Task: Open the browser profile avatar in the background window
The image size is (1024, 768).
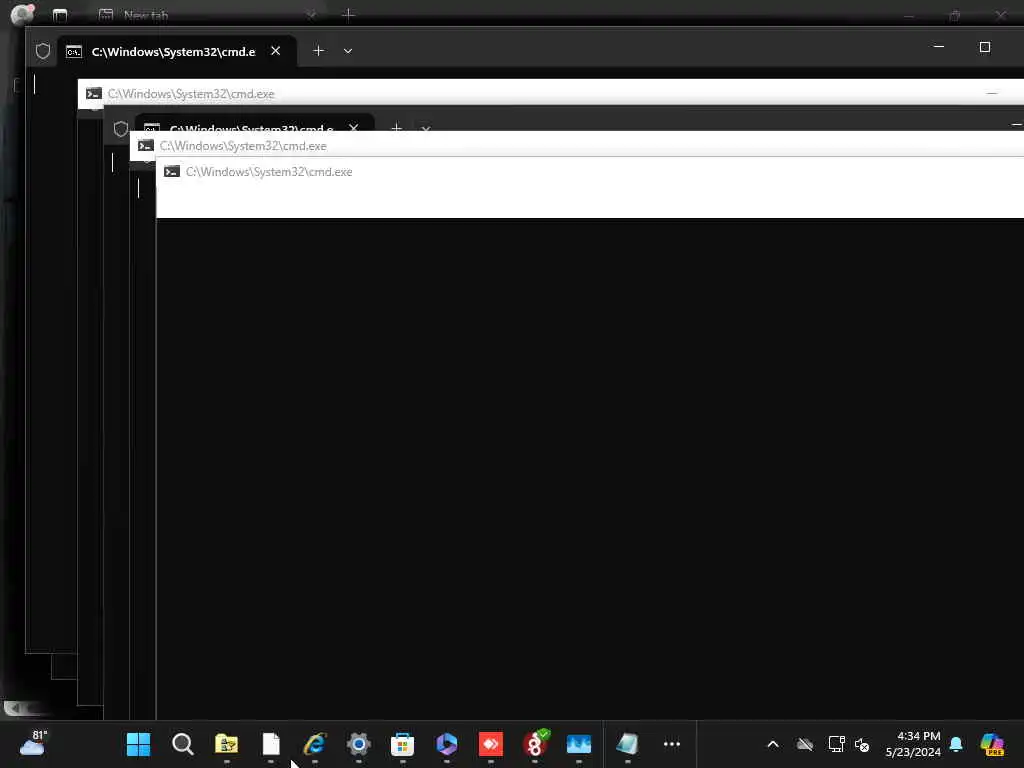Action: [22, 13]
